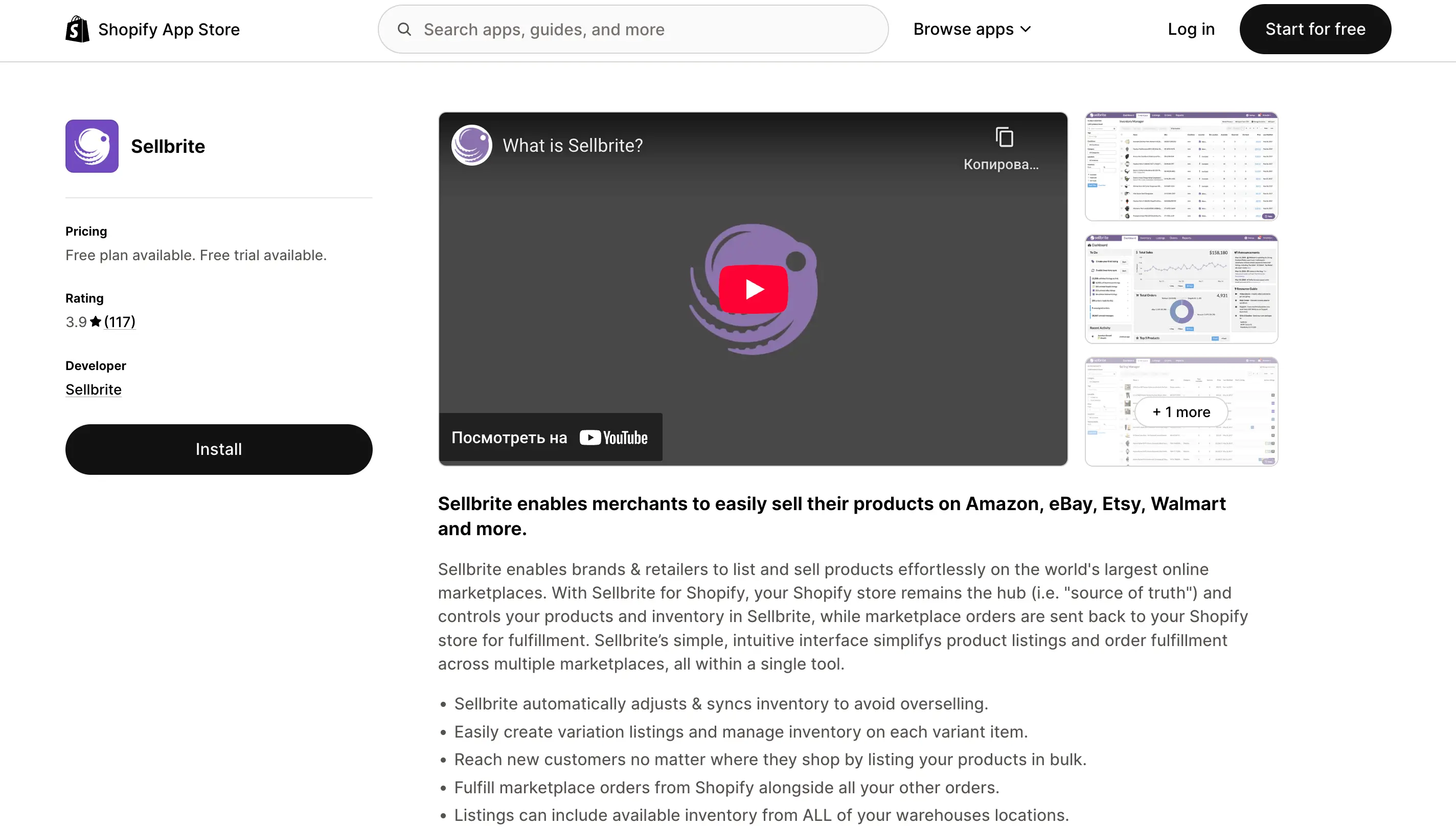
Task: Select the Shopify App Store header label
Action: point(169,29)
